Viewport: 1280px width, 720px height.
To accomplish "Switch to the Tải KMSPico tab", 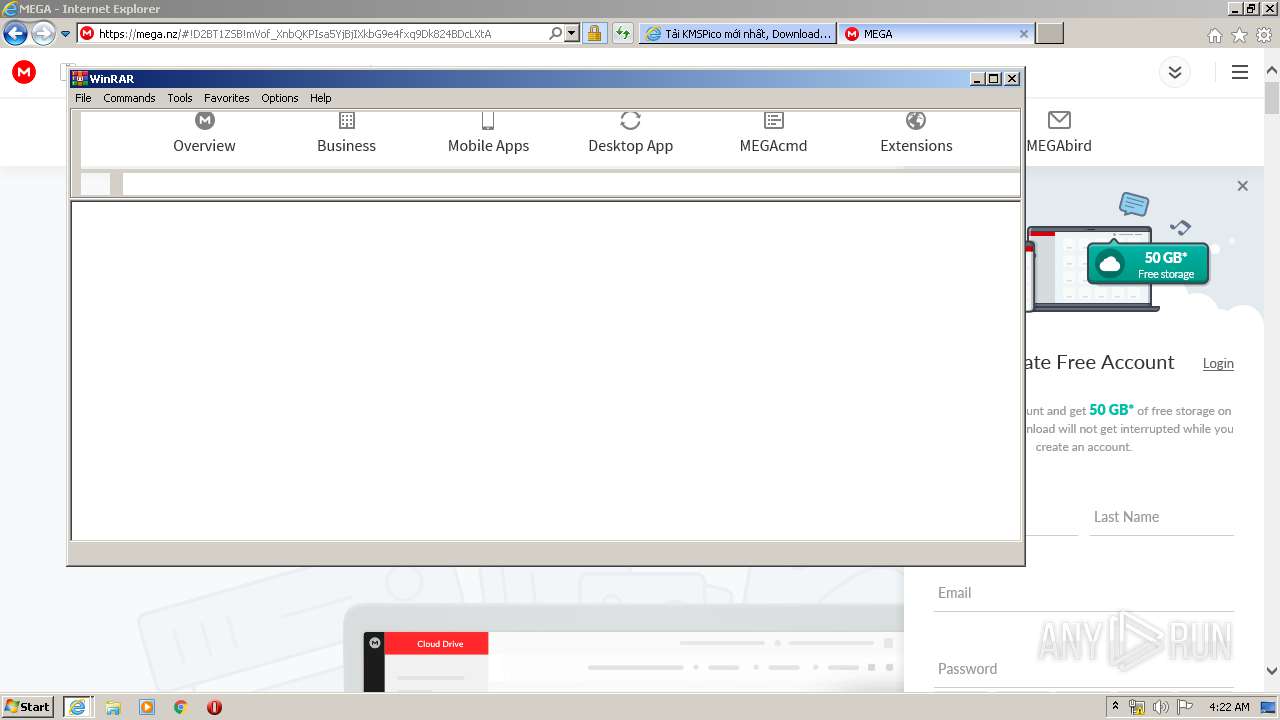I will point(737,33).
